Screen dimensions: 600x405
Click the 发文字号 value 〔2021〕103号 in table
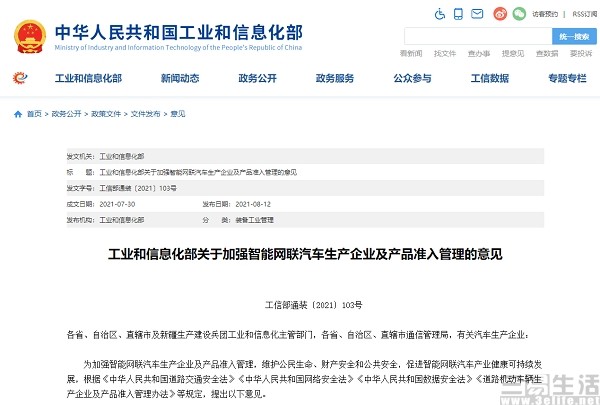138,188
